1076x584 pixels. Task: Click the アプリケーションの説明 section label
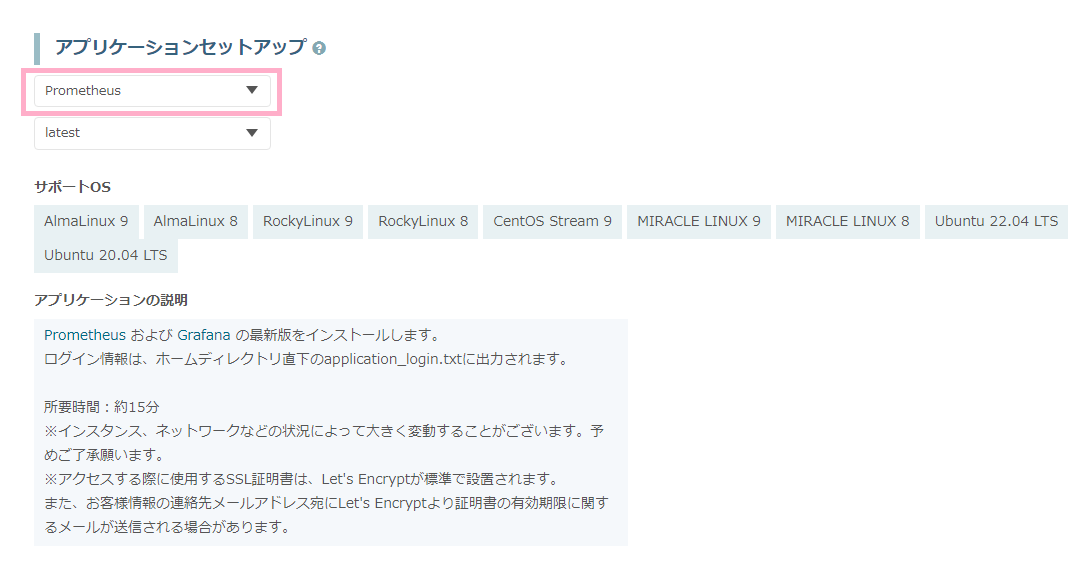point(111,299)
